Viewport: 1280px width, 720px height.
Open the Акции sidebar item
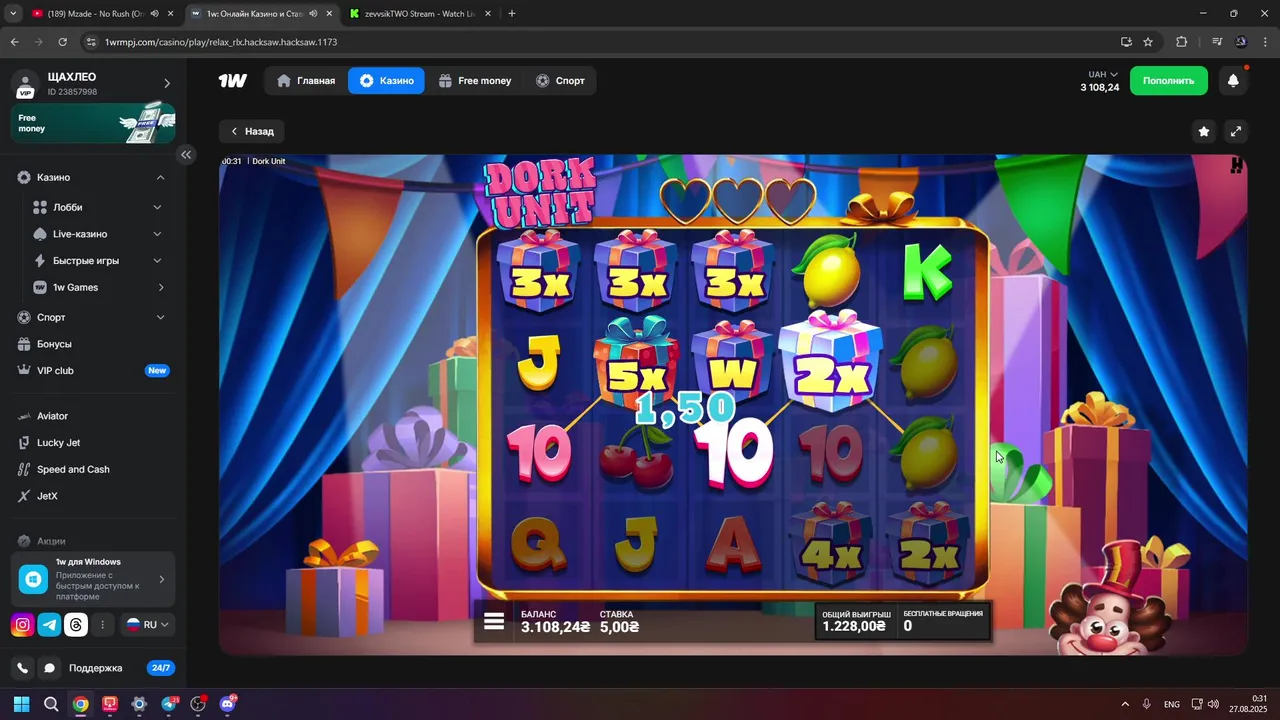point(51,541)
